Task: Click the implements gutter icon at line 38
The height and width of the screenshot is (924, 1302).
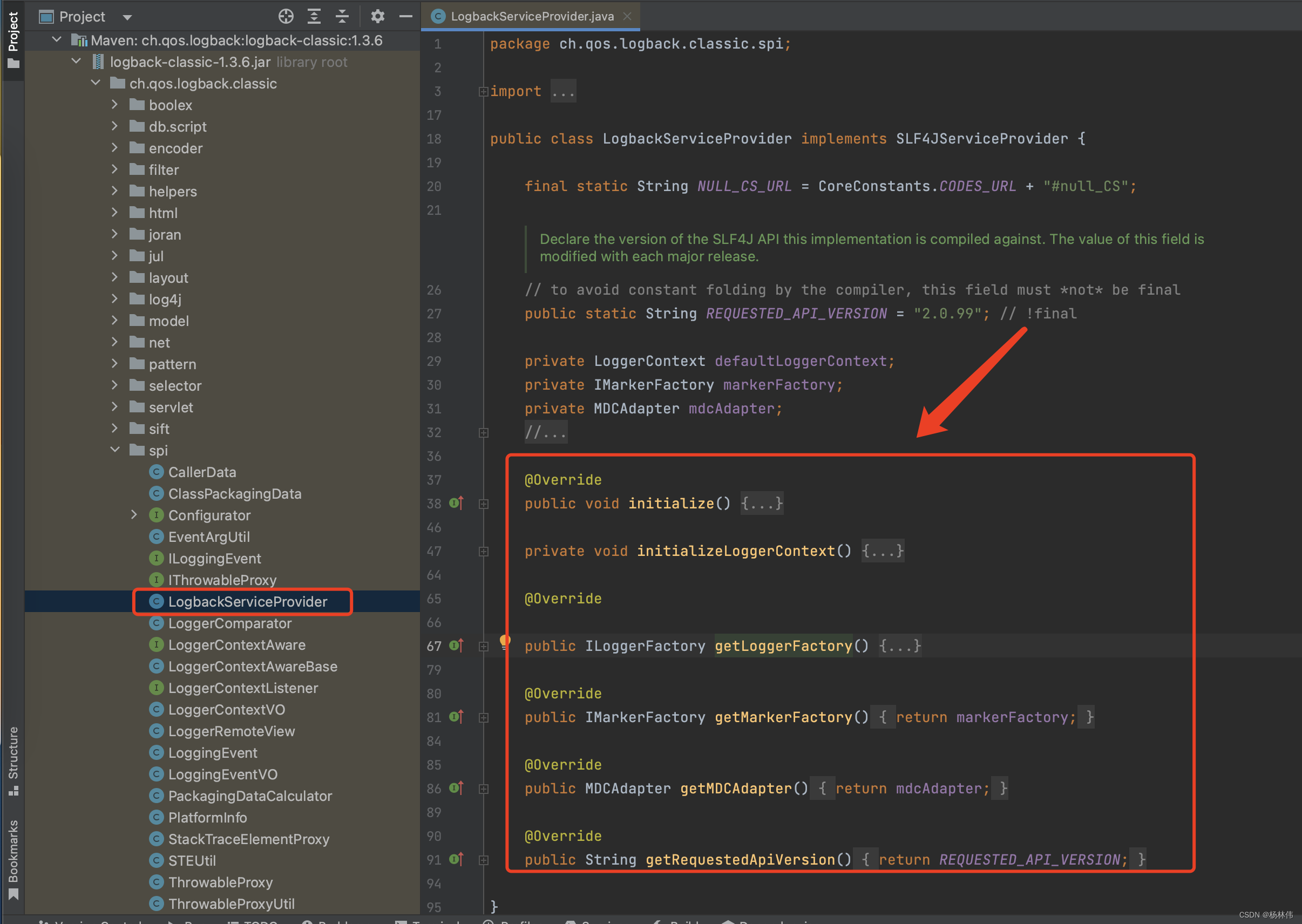Action: (456, 503)
